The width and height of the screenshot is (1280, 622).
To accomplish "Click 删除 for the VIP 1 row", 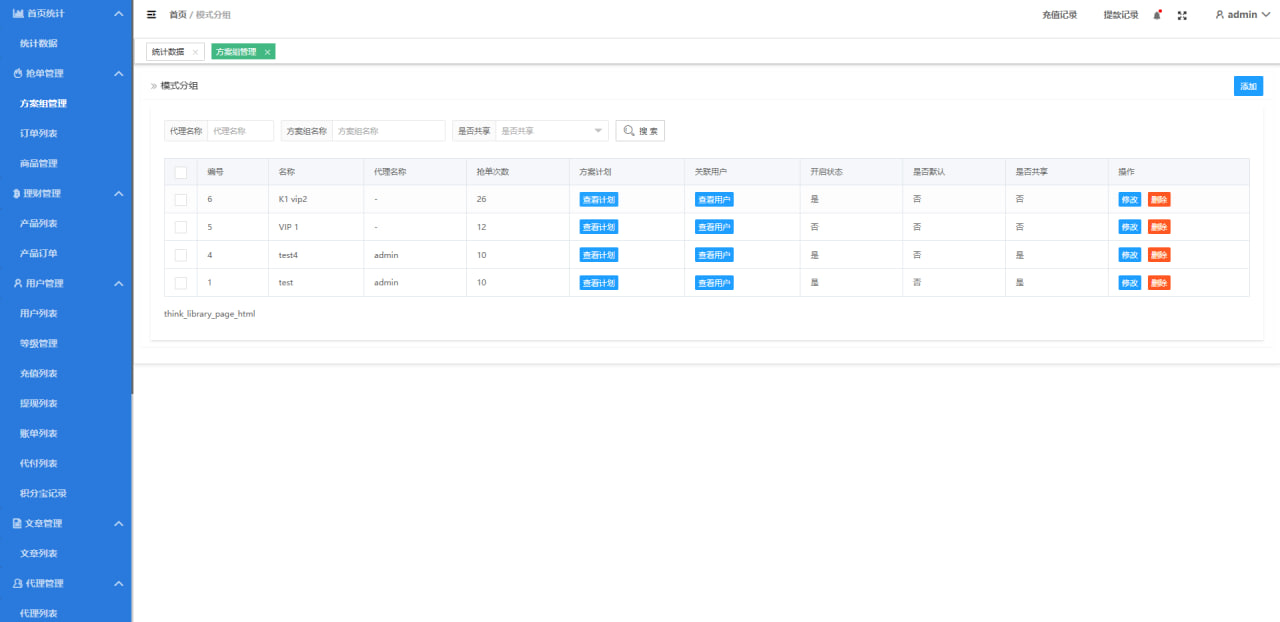I will point(1159,227).
